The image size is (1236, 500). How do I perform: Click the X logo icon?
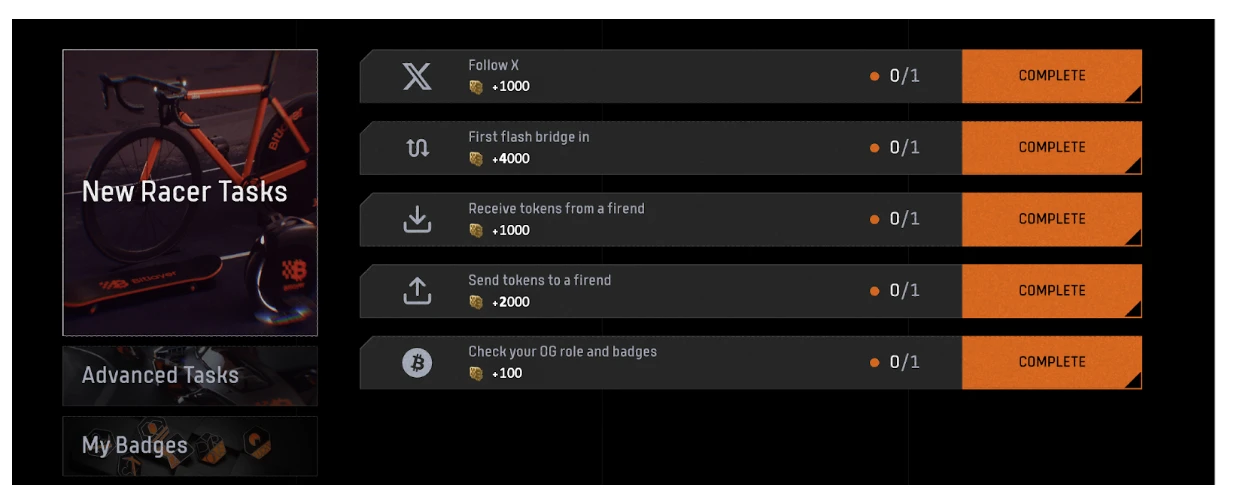point(417,76)
